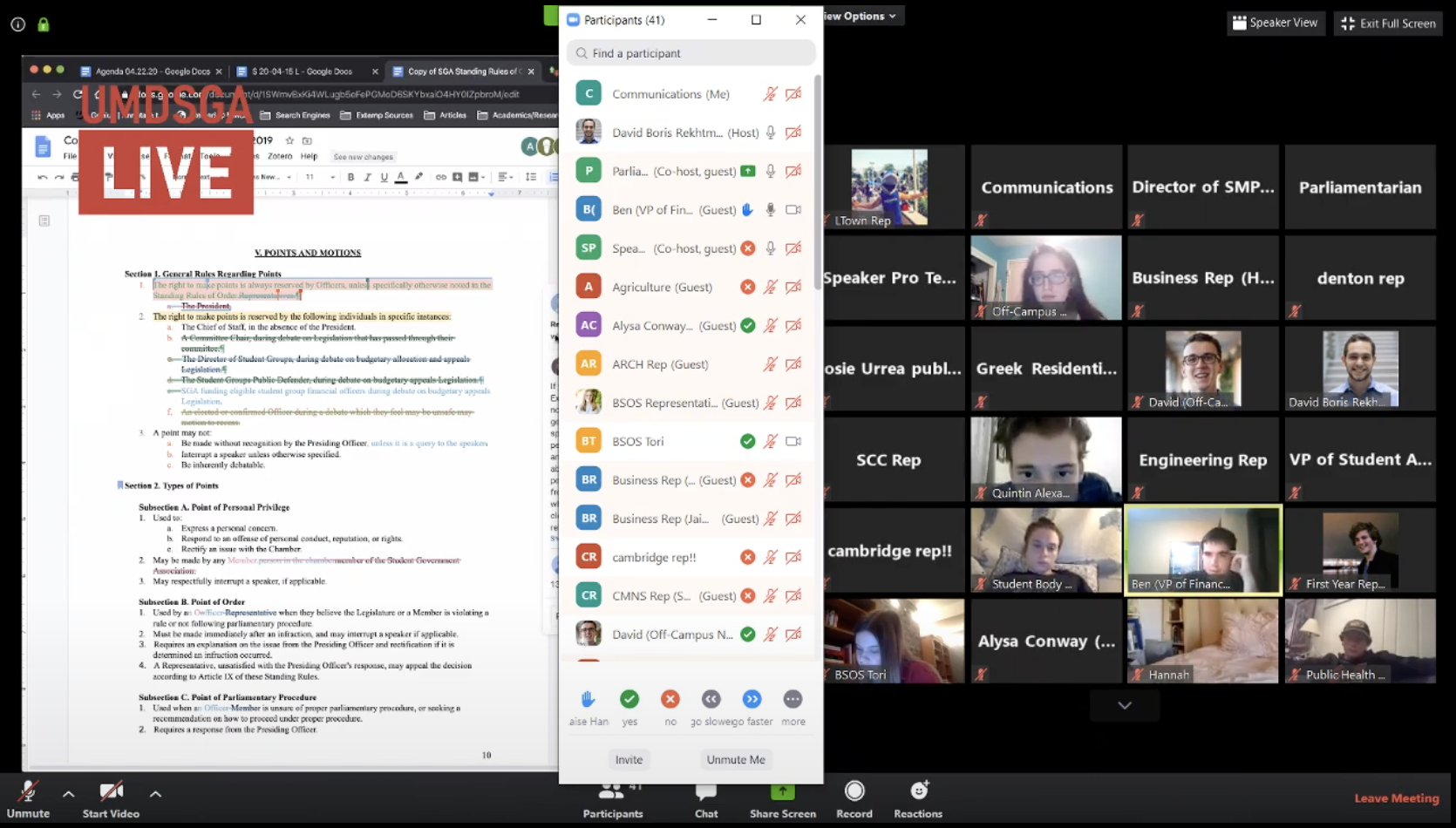Type in the Find a participant field

(697, 53)
